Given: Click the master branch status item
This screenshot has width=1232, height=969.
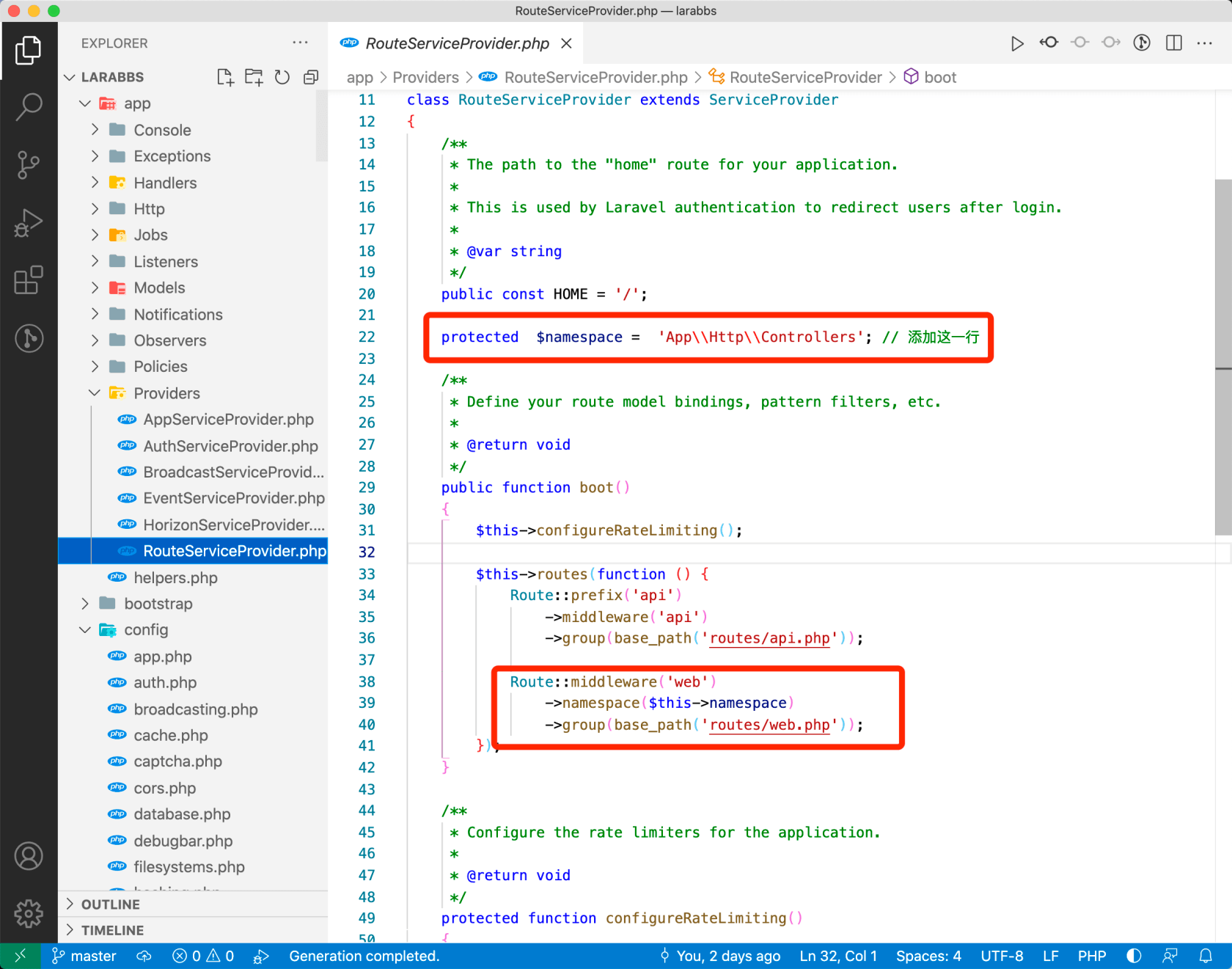Looking at the screenshot, I should click(84, 956).
